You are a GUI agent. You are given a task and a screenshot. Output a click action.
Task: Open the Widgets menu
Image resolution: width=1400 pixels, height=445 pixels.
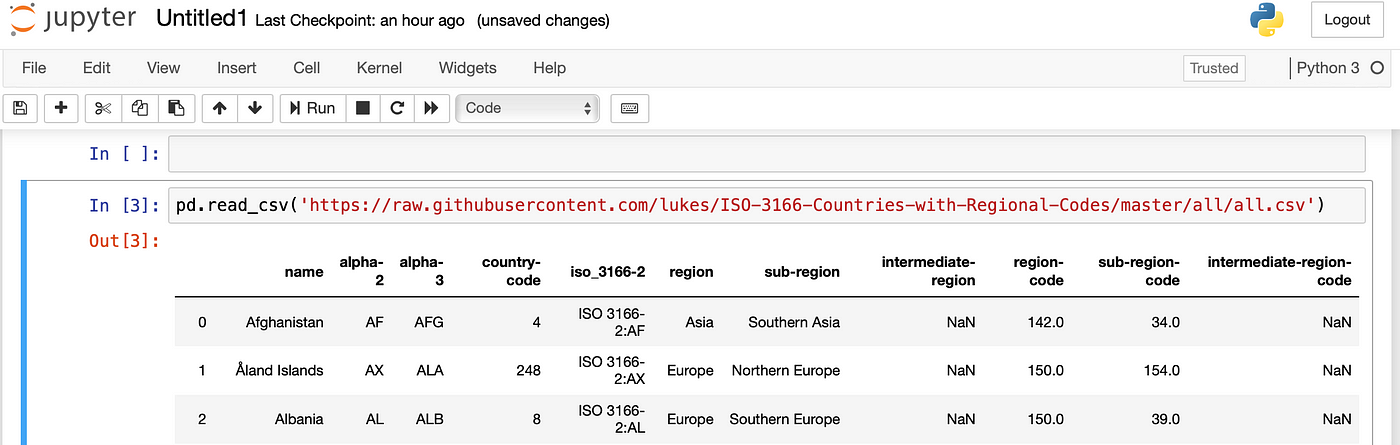[x=467, y=68]
